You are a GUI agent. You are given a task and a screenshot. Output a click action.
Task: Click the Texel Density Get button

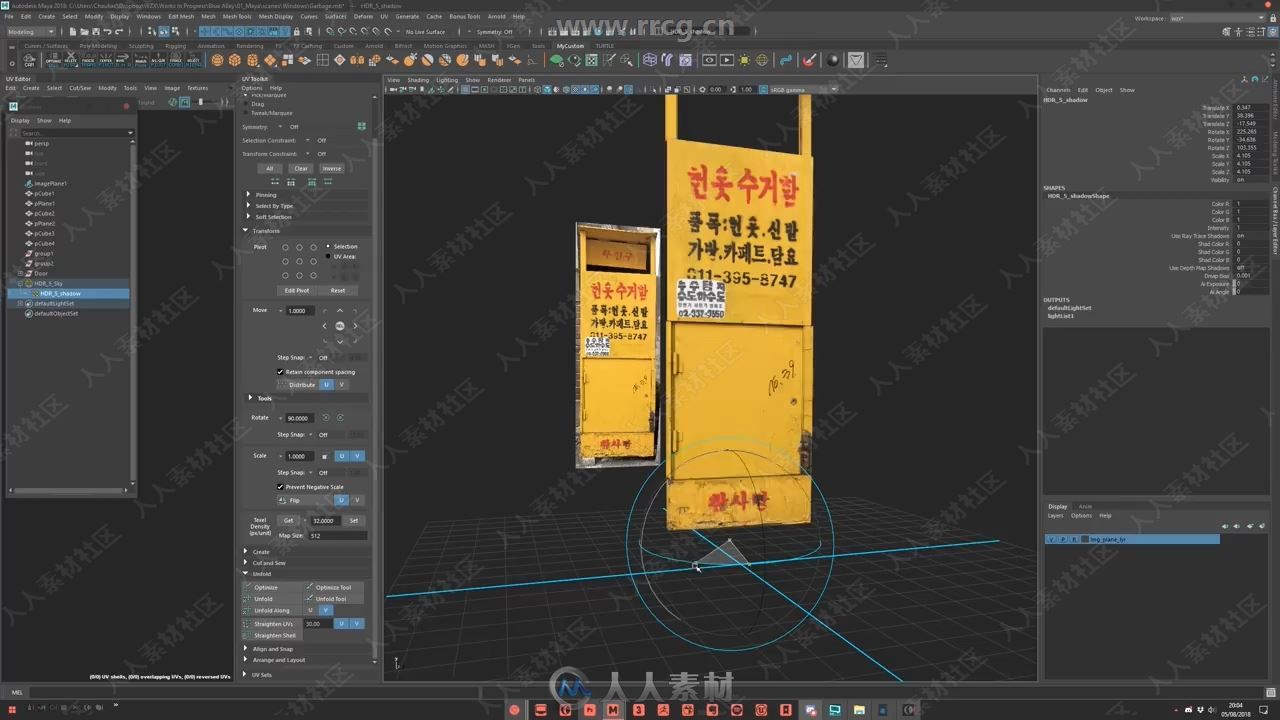pyautogui.click(x=288, y=520)
